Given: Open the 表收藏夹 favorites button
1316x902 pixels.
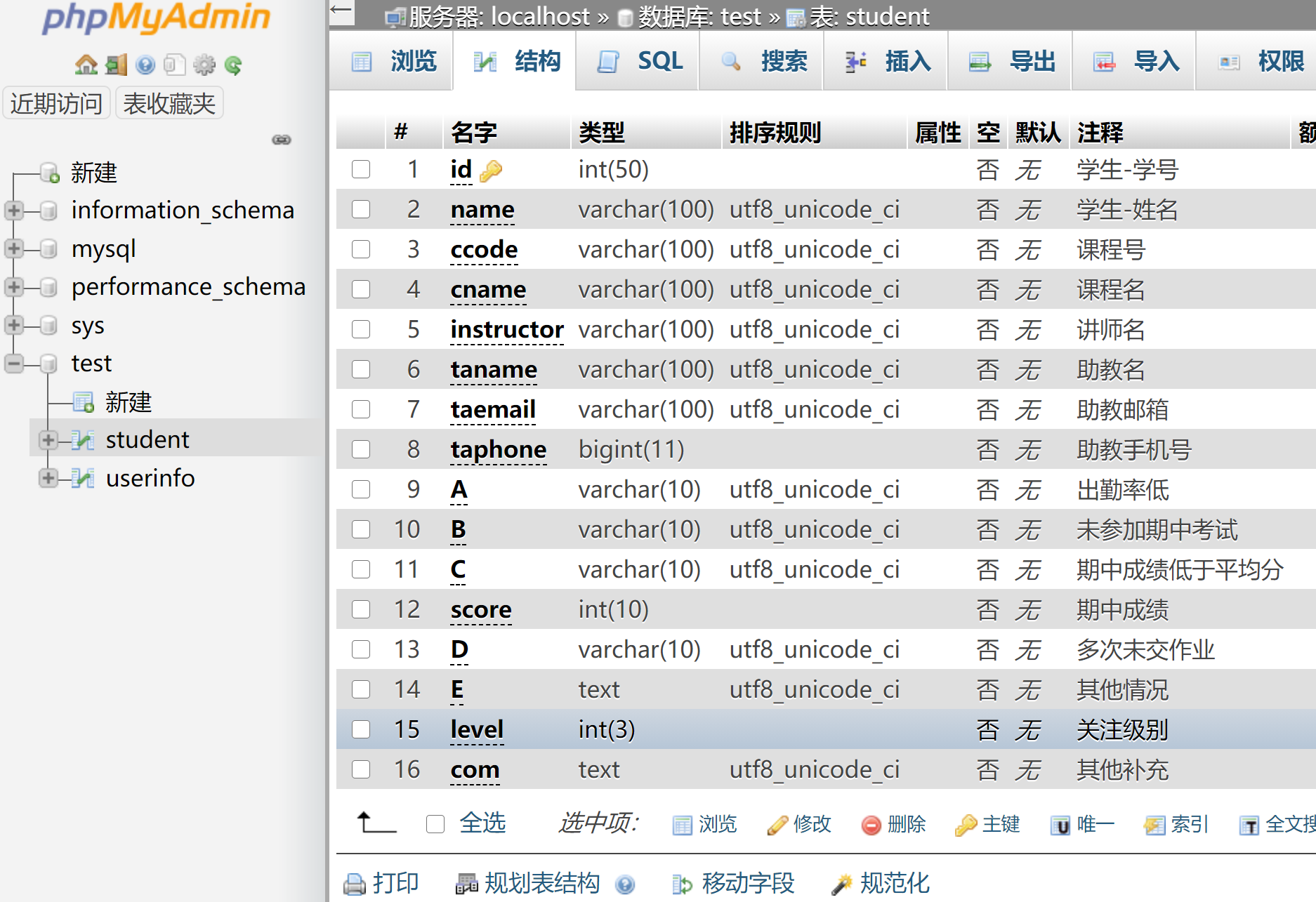Looking at the screenshot, I should (x=169, y=104).
